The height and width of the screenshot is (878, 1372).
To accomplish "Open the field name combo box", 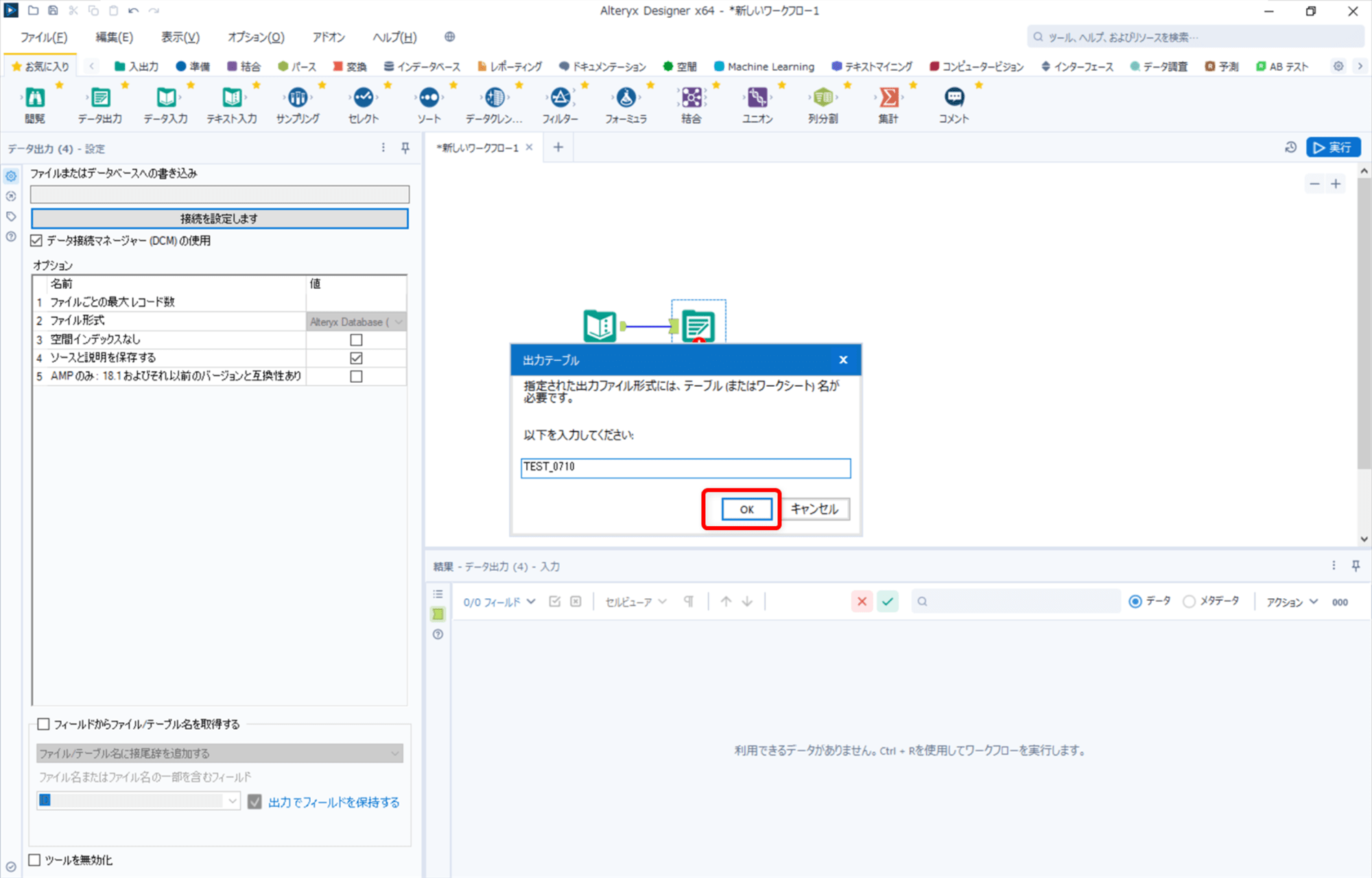I will point(138,800).
